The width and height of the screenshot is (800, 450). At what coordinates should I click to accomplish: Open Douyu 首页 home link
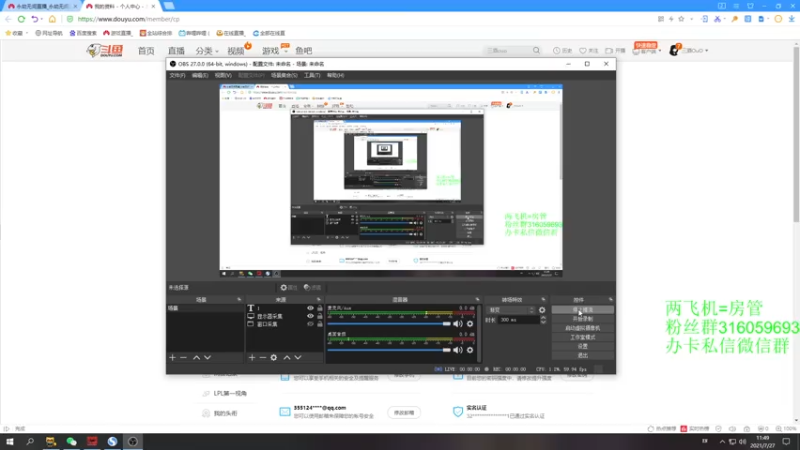146,51
